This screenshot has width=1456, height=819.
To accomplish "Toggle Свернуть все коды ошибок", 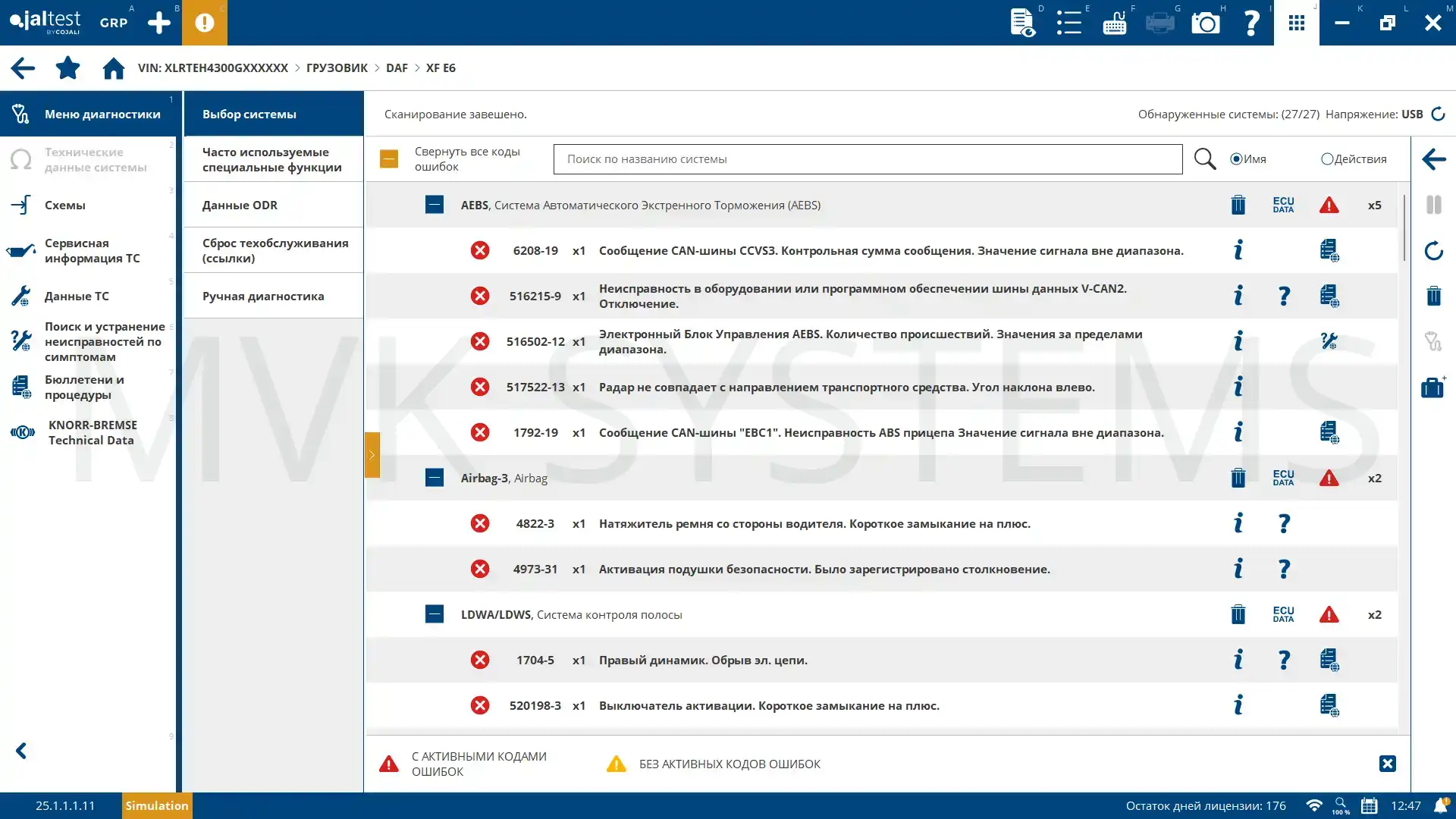I will pos(389,159).
